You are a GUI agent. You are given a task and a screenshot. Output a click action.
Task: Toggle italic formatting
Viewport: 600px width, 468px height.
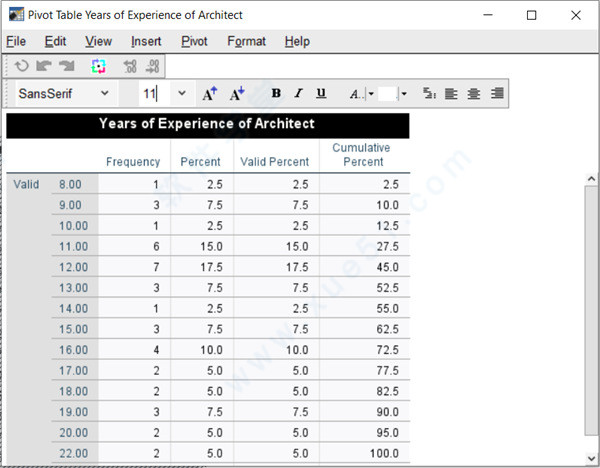pyautogui.click(x=298, y=94)
